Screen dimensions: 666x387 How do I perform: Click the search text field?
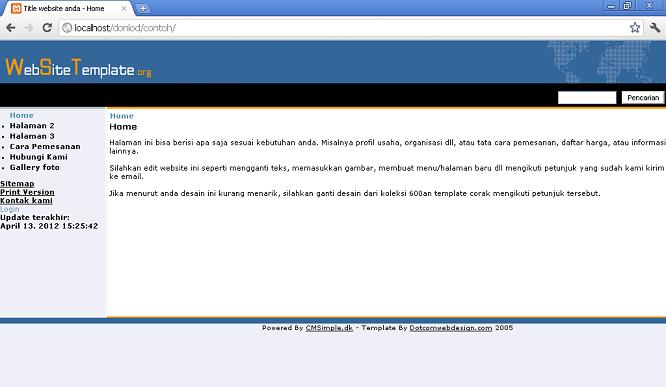587,98
